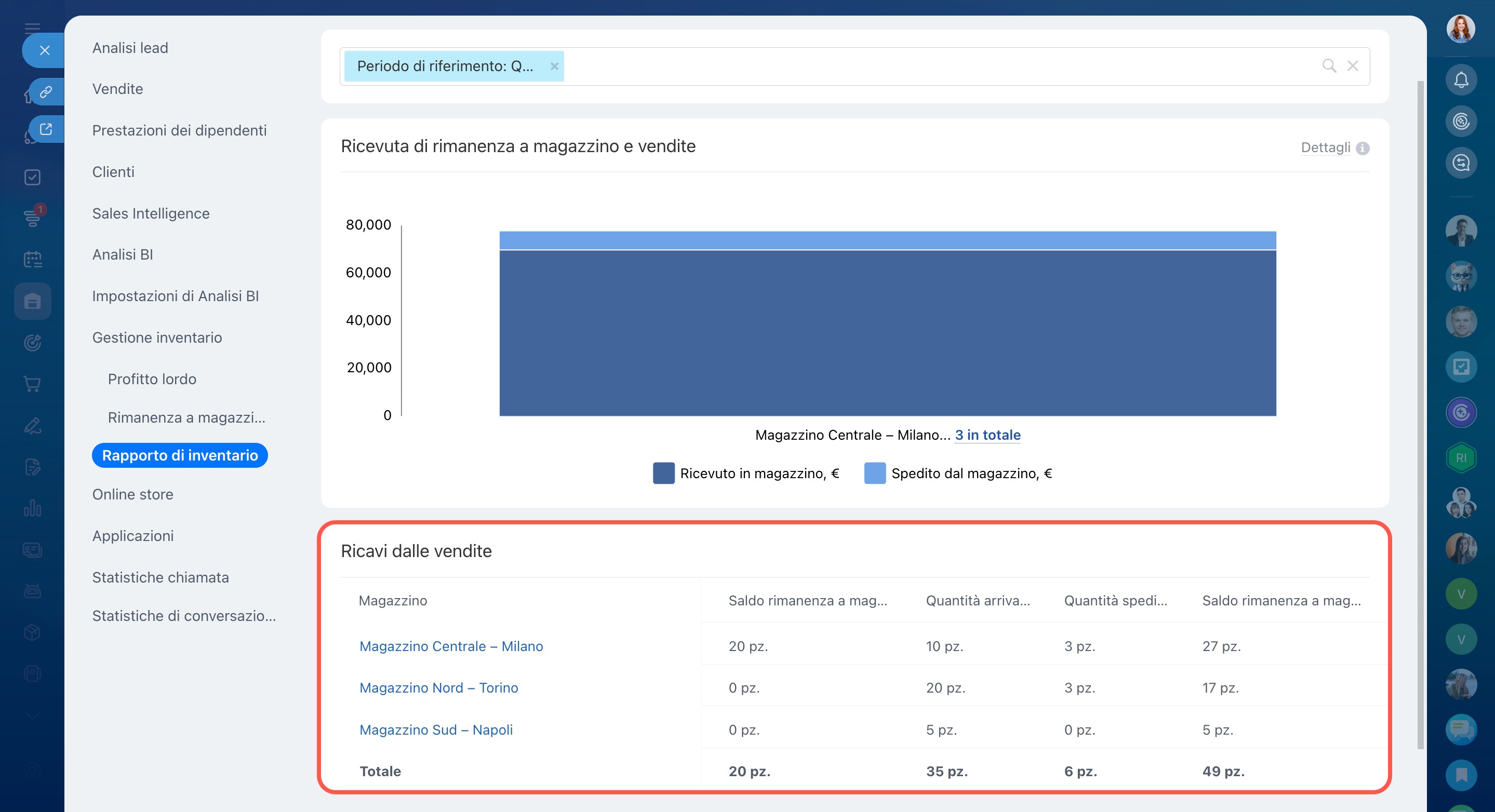Expand the '3 in totale' warehouse list

point(987,435)
